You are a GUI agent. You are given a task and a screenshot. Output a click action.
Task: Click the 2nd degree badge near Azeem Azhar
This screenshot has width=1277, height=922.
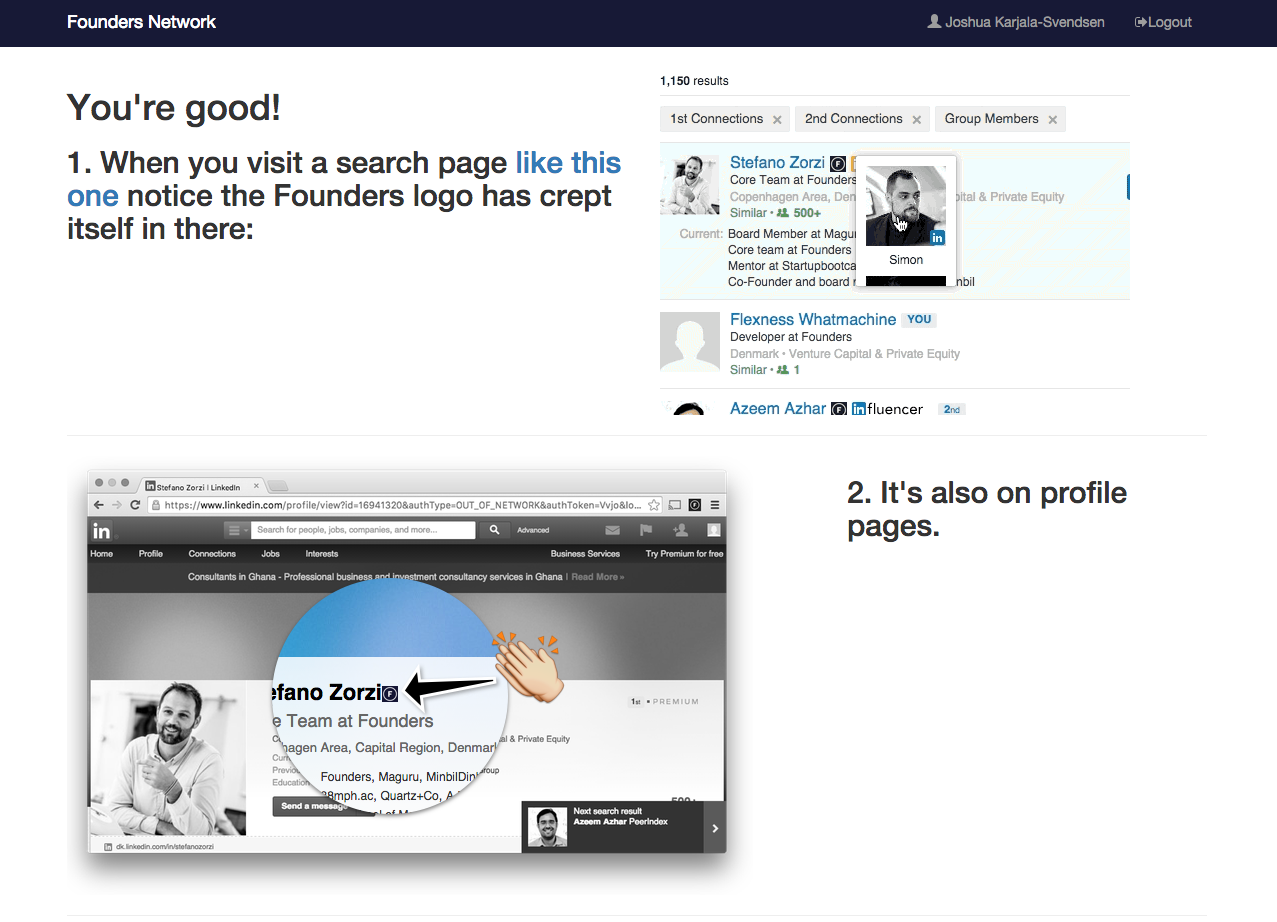[x=952, y=409]
